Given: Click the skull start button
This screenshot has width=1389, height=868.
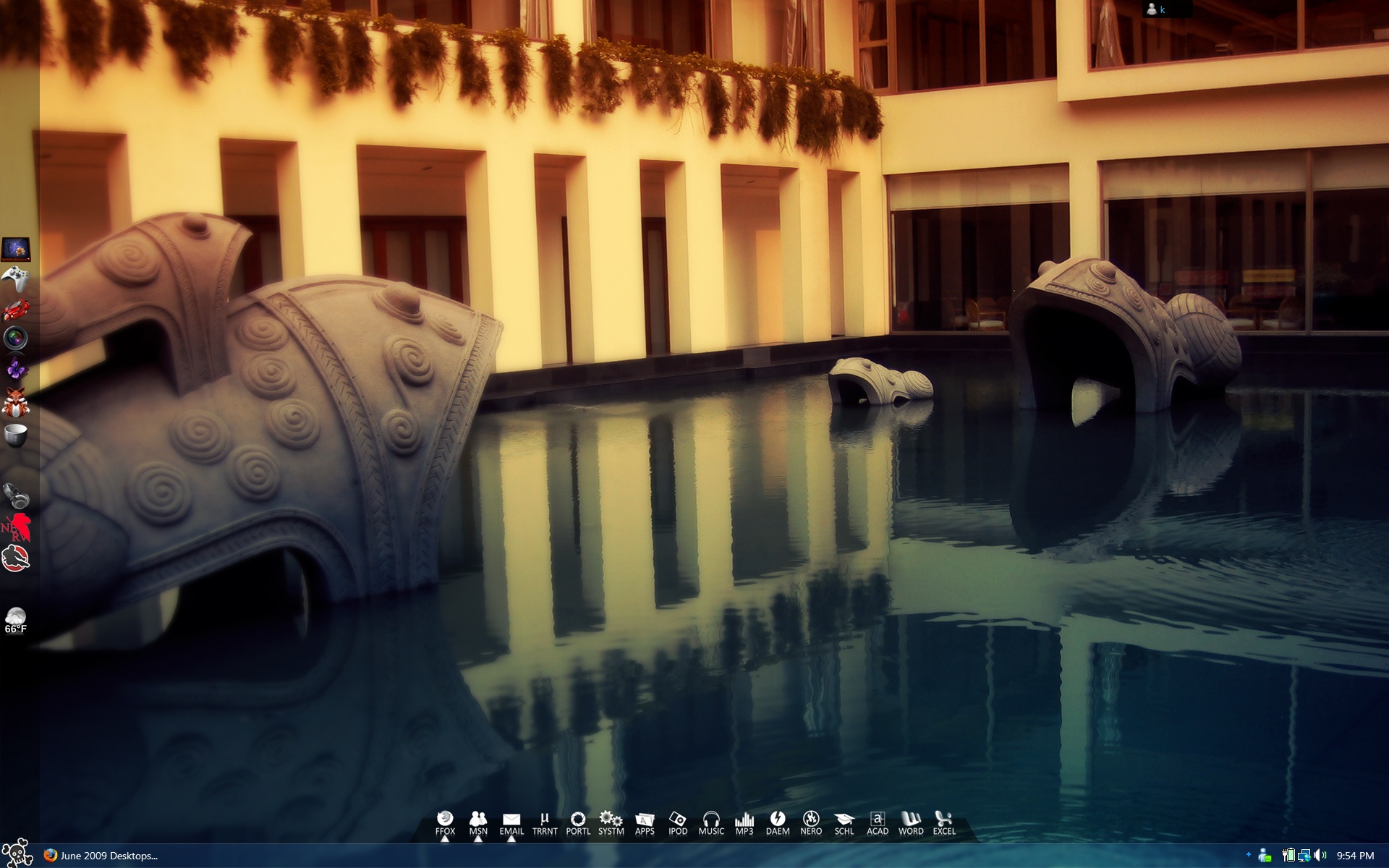Looking at the screenshot, I should 17,854.
